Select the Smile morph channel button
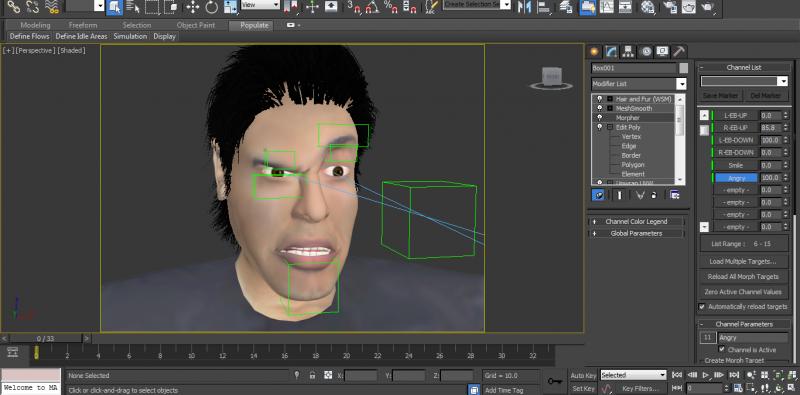The image size is (800, 395). (x=736, y=165)
